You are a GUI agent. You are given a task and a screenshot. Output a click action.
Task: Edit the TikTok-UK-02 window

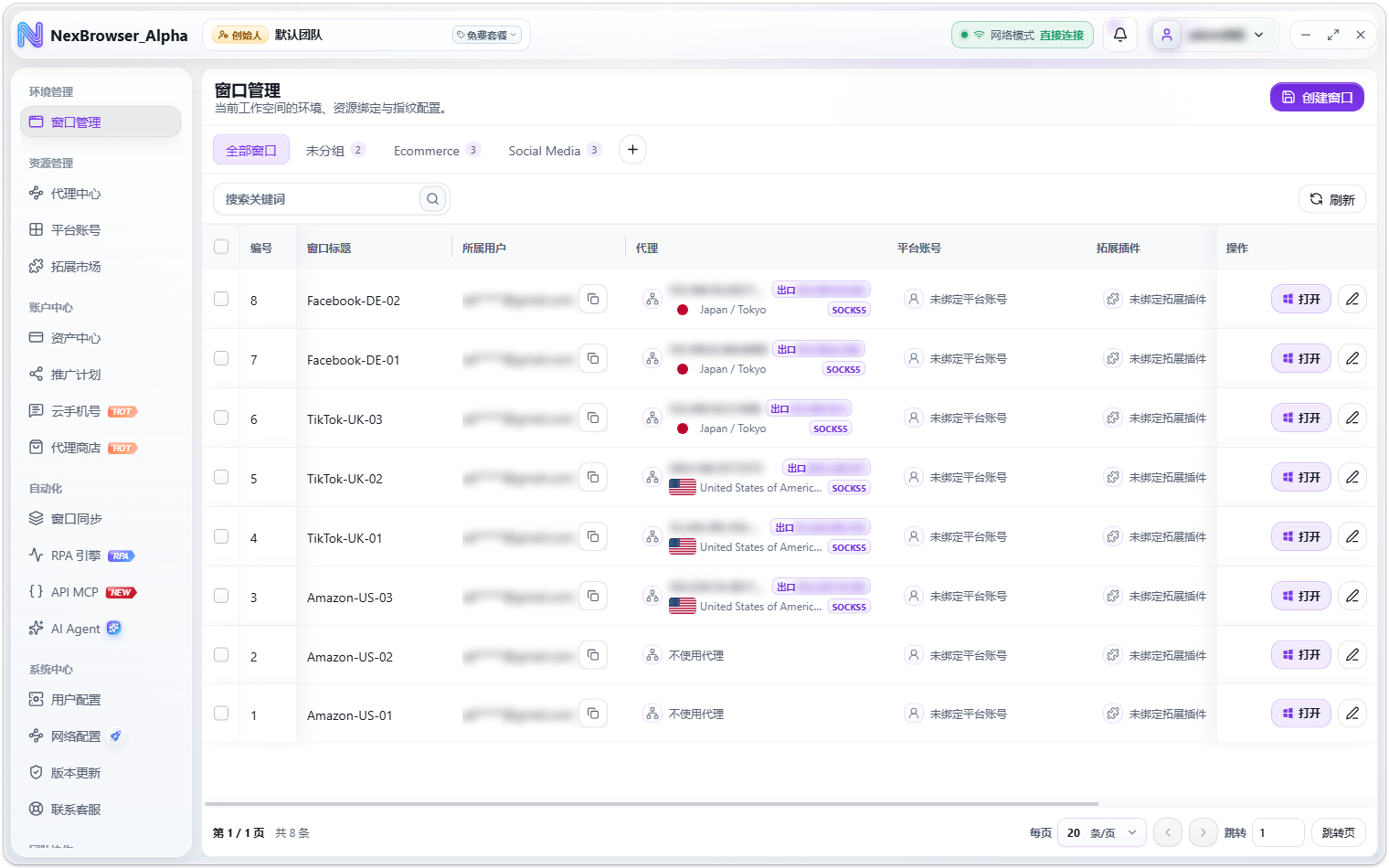1352,477
